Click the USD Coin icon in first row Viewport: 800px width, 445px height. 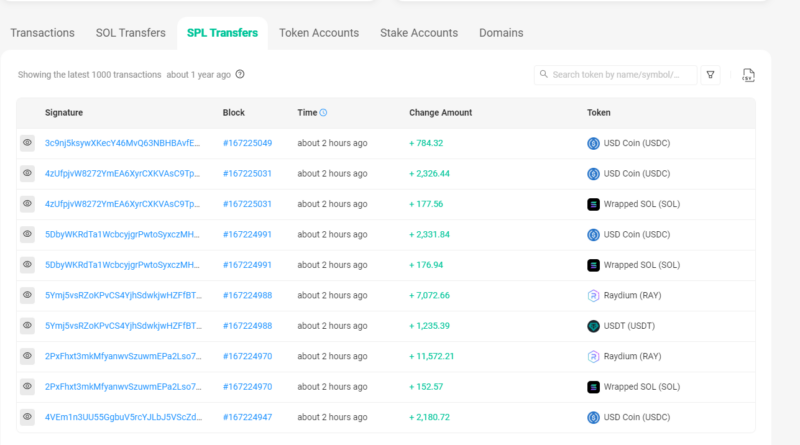click(x=593, y=143)
